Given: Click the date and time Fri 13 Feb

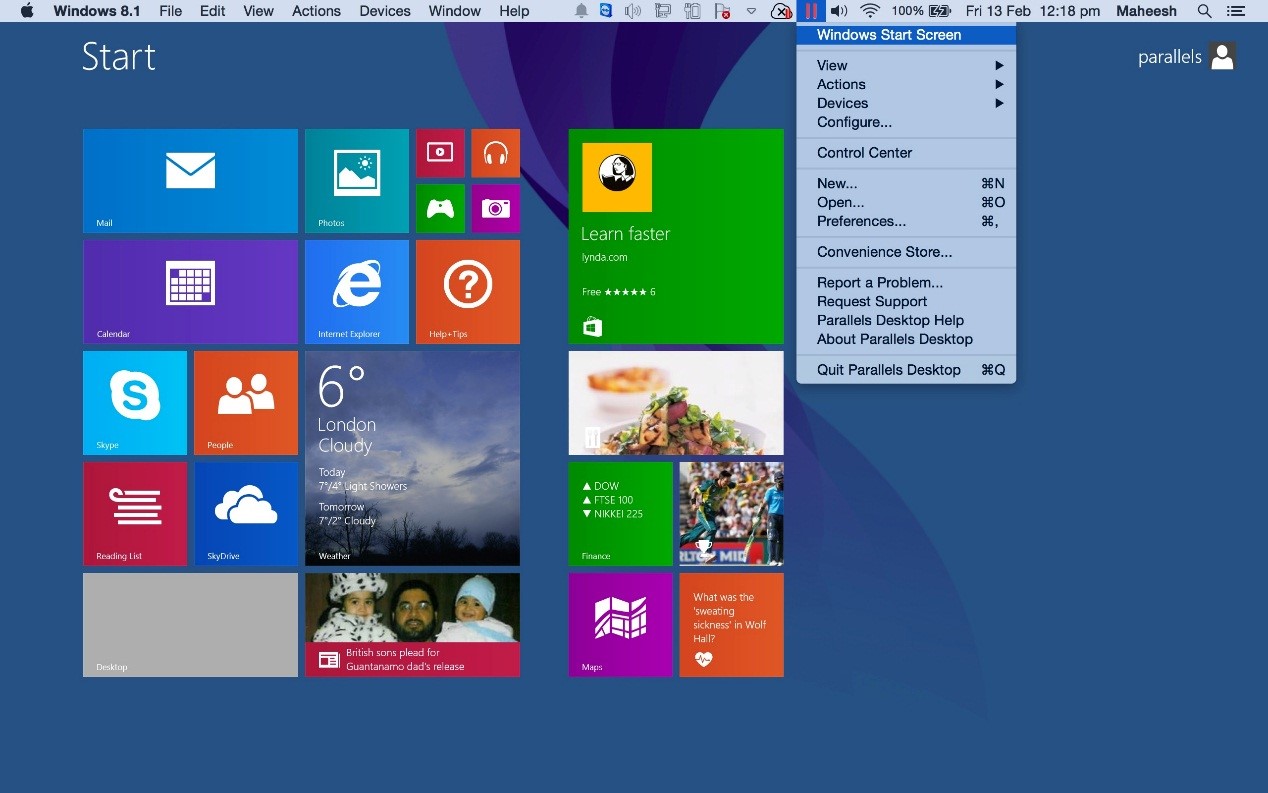Looking at the screenshot, I should click(1033, 11).
